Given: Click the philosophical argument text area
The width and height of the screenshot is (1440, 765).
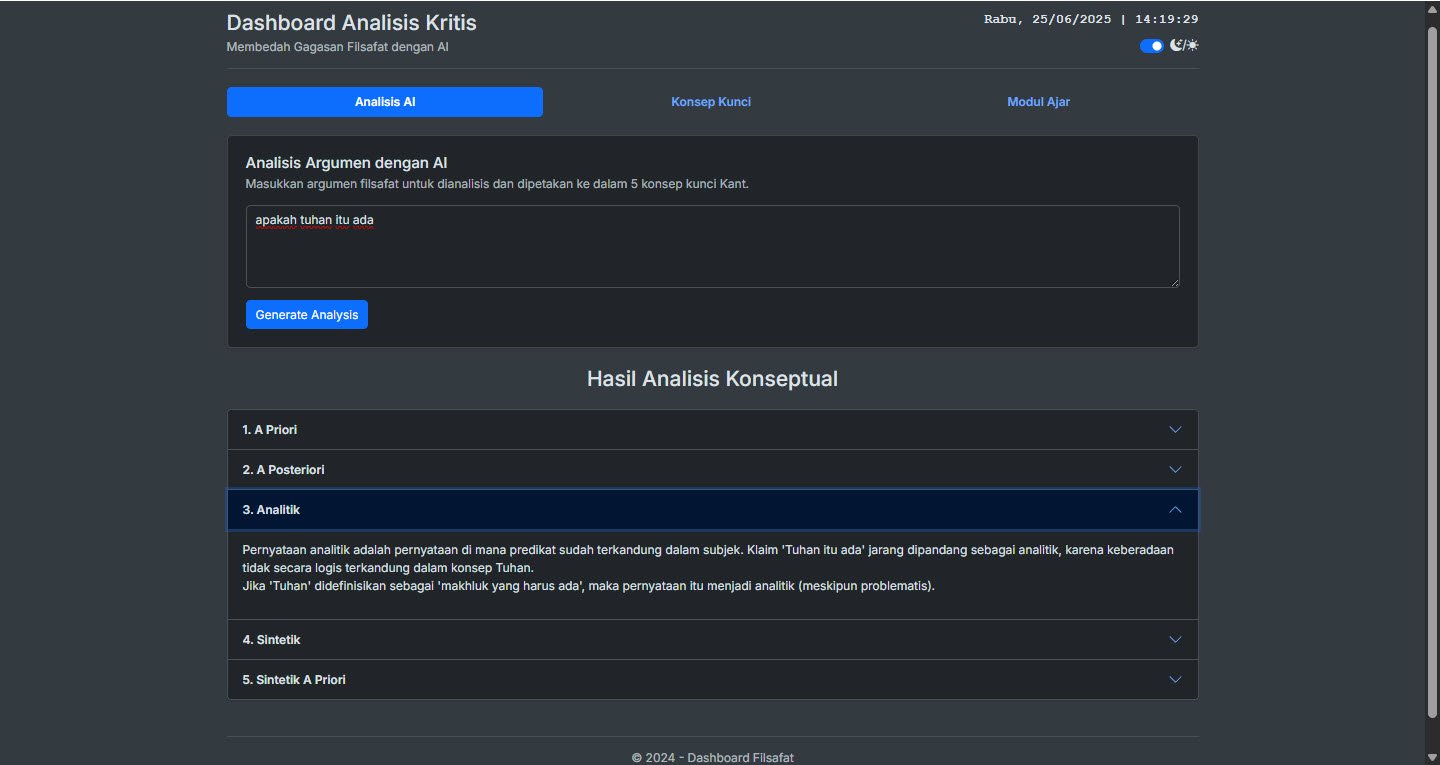Looking at the screenshot, I should point(713,247).
